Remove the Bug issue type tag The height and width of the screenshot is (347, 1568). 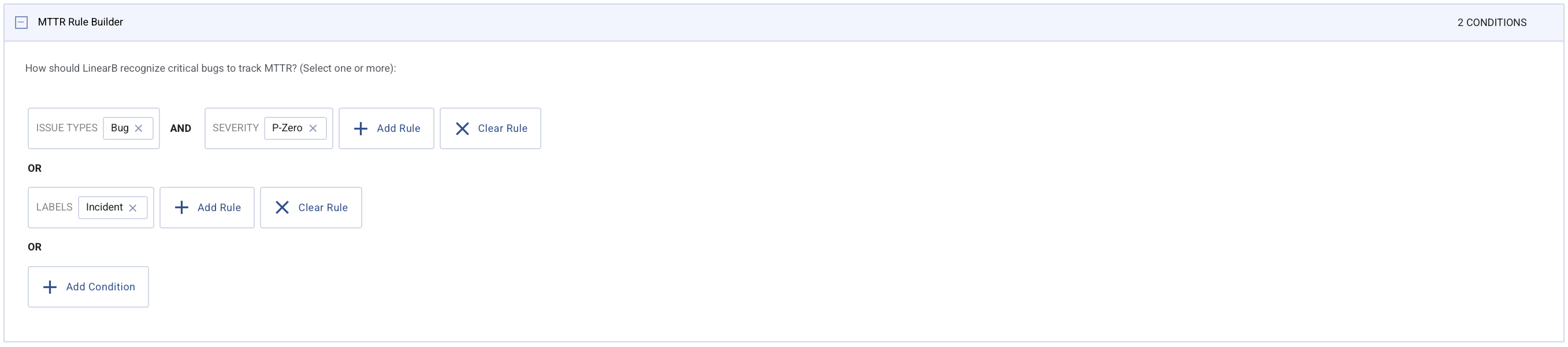tap(139, 128)
